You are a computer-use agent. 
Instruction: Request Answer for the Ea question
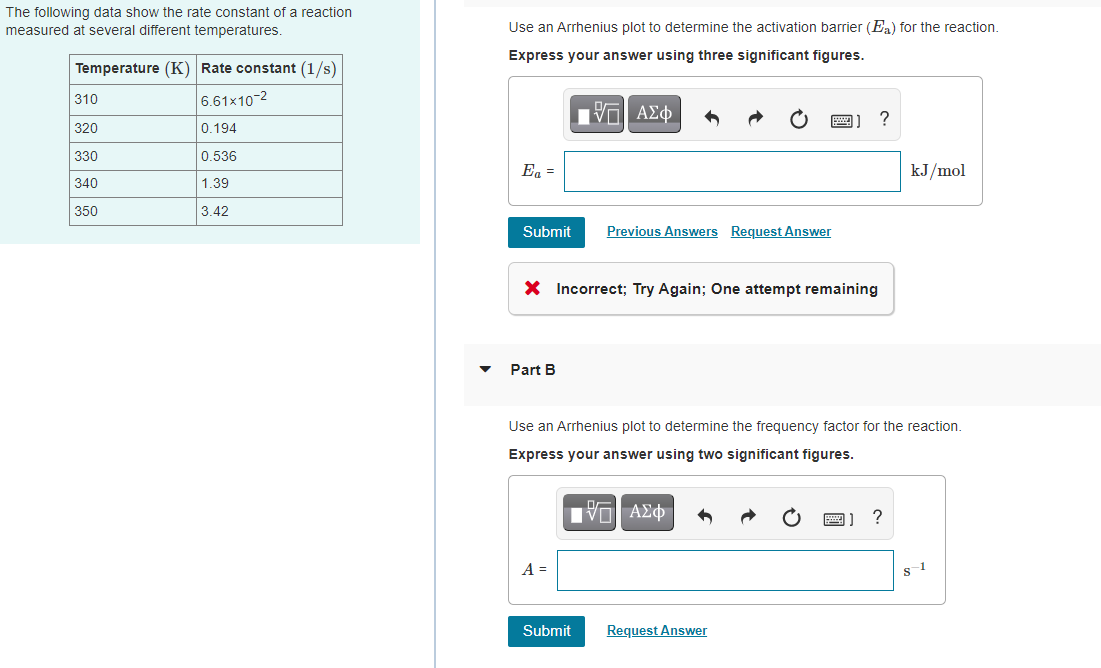781,232
